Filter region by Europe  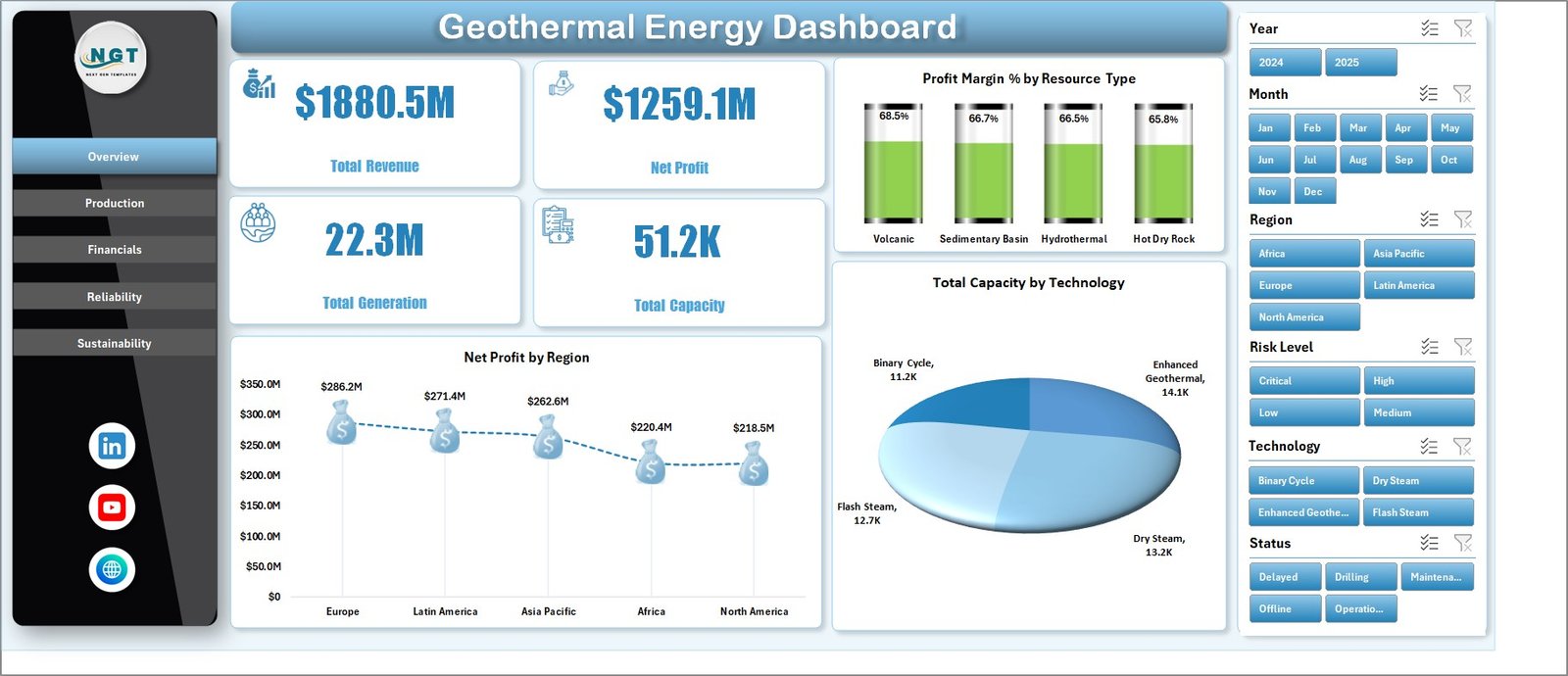pyautogui.click(x=1304, y=286)
